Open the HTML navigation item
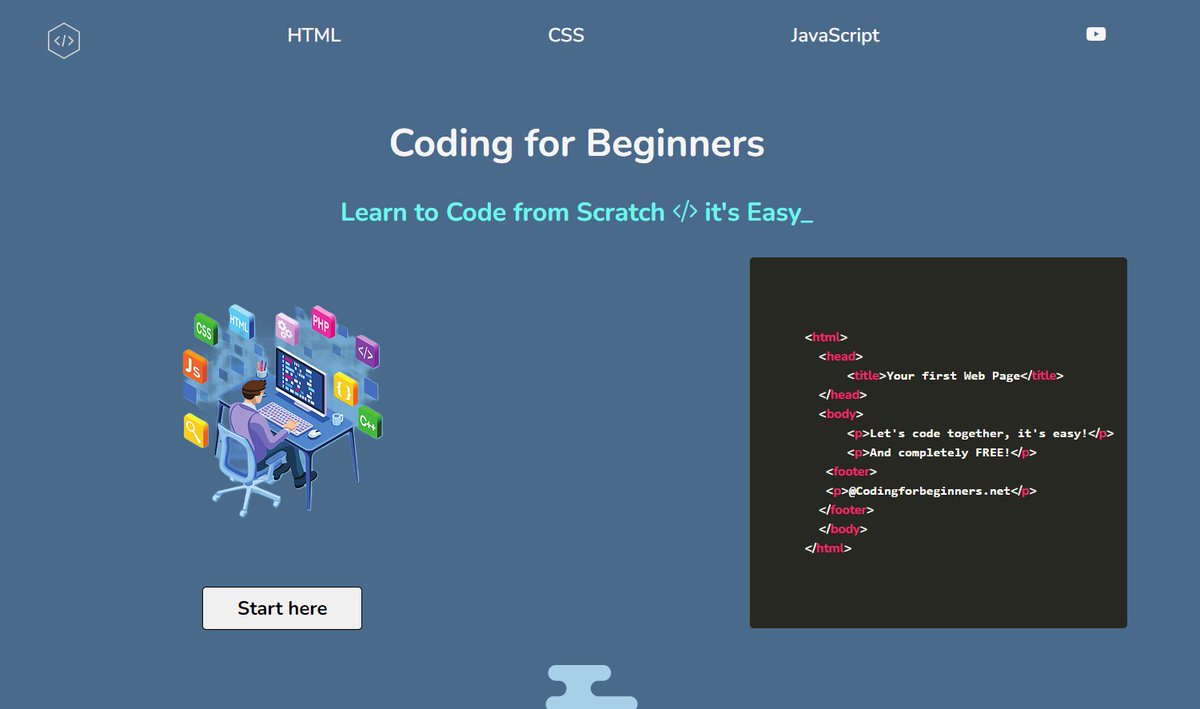 click(x=314, y=35)
